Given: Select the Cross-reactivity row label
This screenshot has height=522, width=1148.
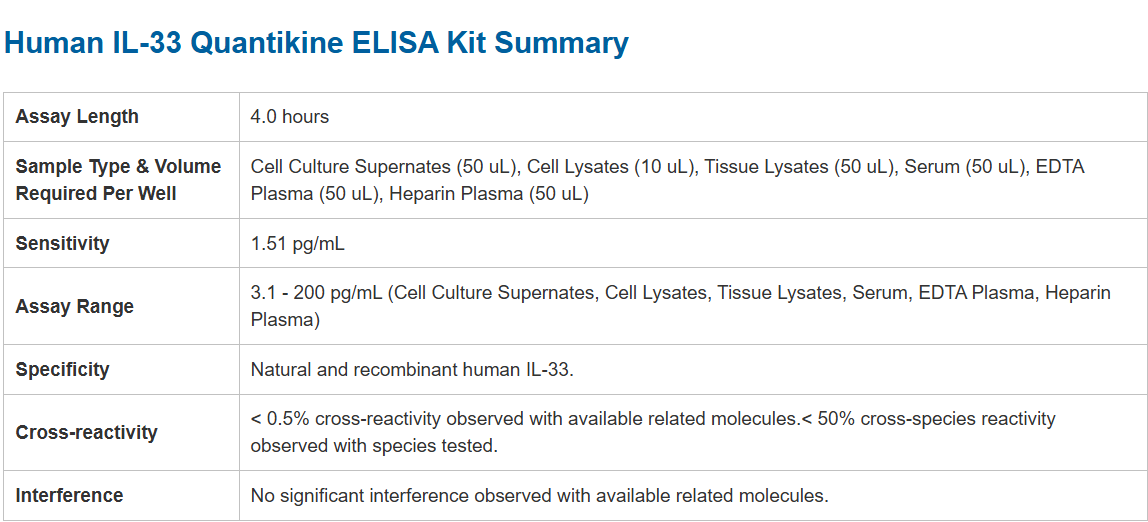Looking at the screenshot, I should click(86, 433).
